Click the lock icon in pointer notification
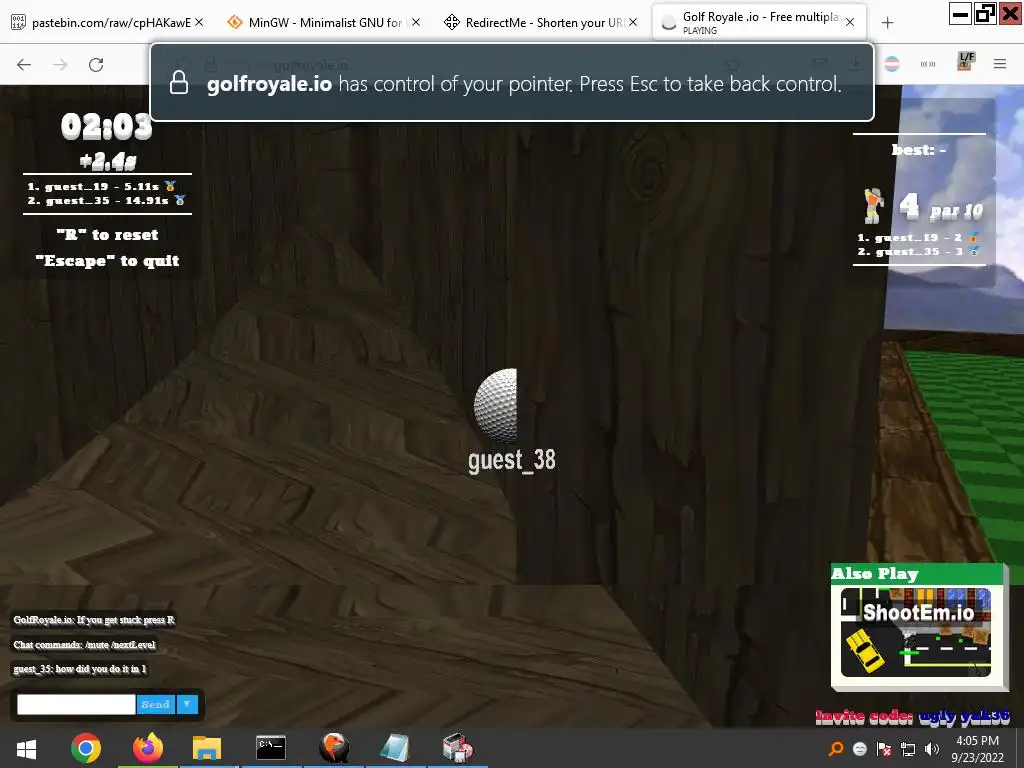 (179, 83)
